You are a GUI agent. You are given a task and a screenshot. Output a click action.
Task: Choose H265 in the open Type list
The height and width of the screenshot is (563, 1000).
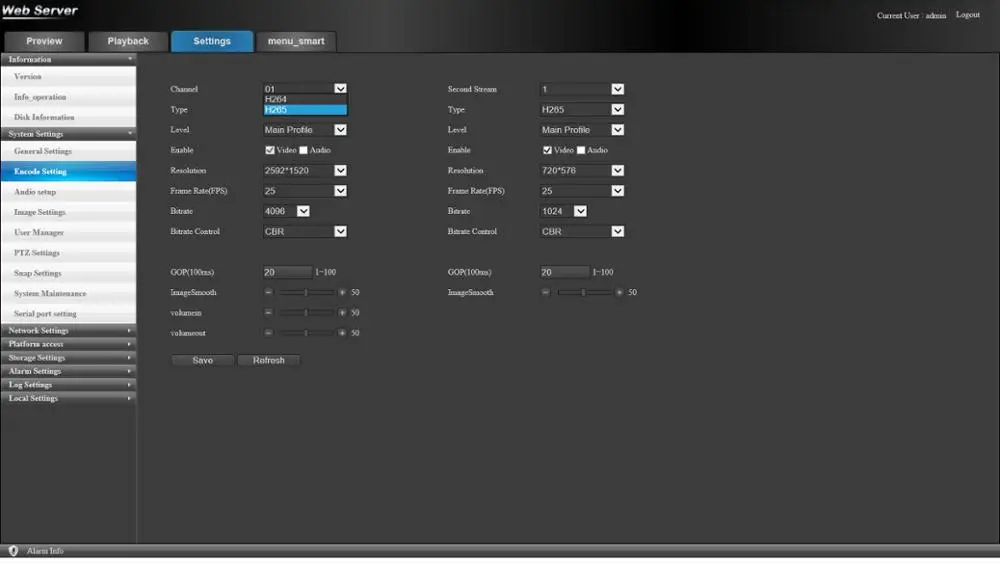pos(305,110)
